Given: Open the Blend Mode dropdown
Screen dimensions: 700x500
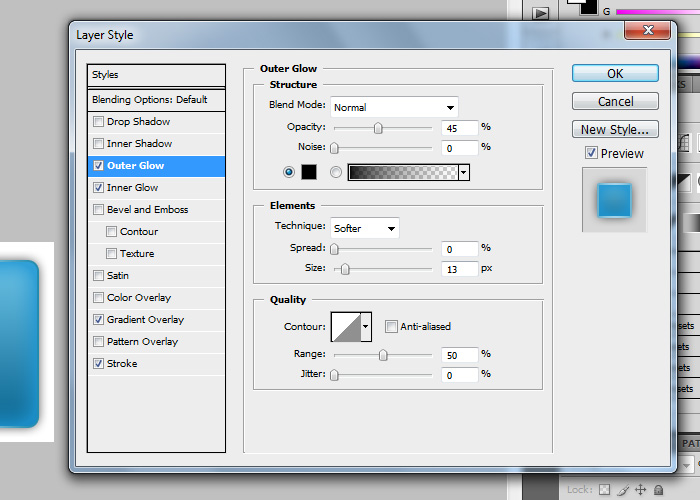Looking at the screenshot, I should 394,107.
